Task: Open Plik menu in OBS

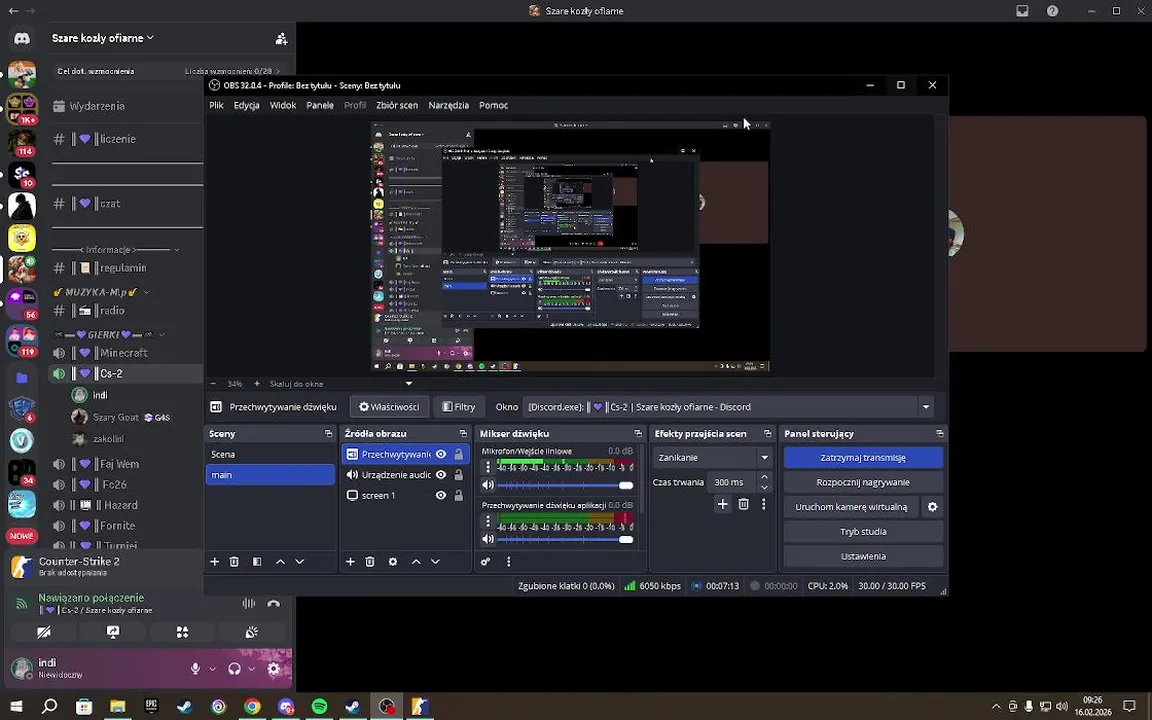Action: pyautogui.click(x=216, y=105)
